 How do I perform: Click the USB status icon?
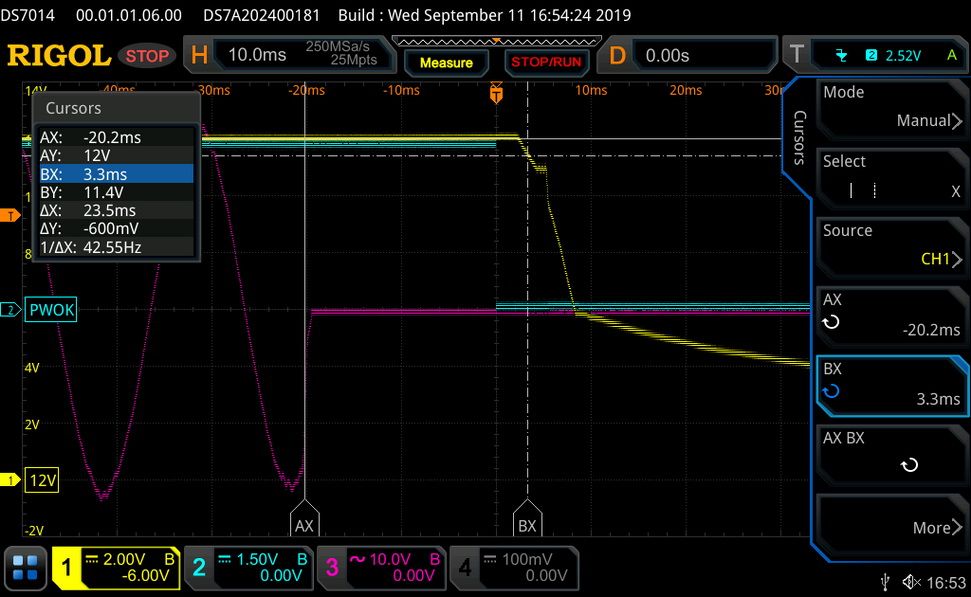886,582
